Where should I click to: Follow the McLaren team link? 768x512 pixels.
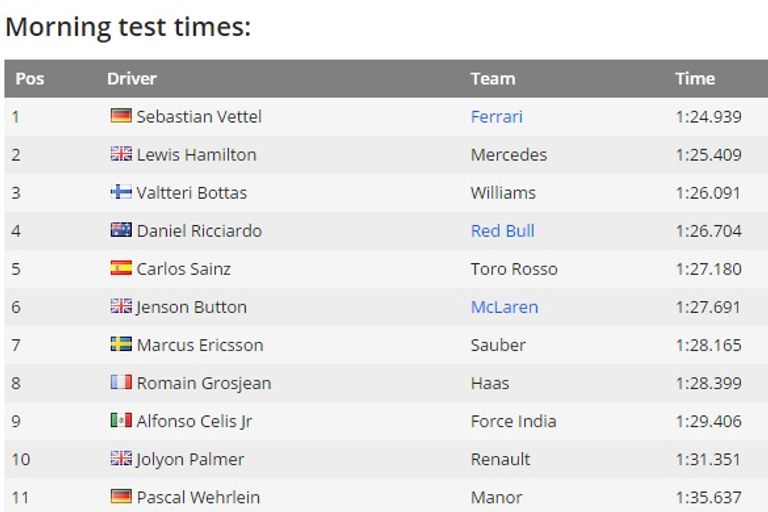tap(504, 306)
